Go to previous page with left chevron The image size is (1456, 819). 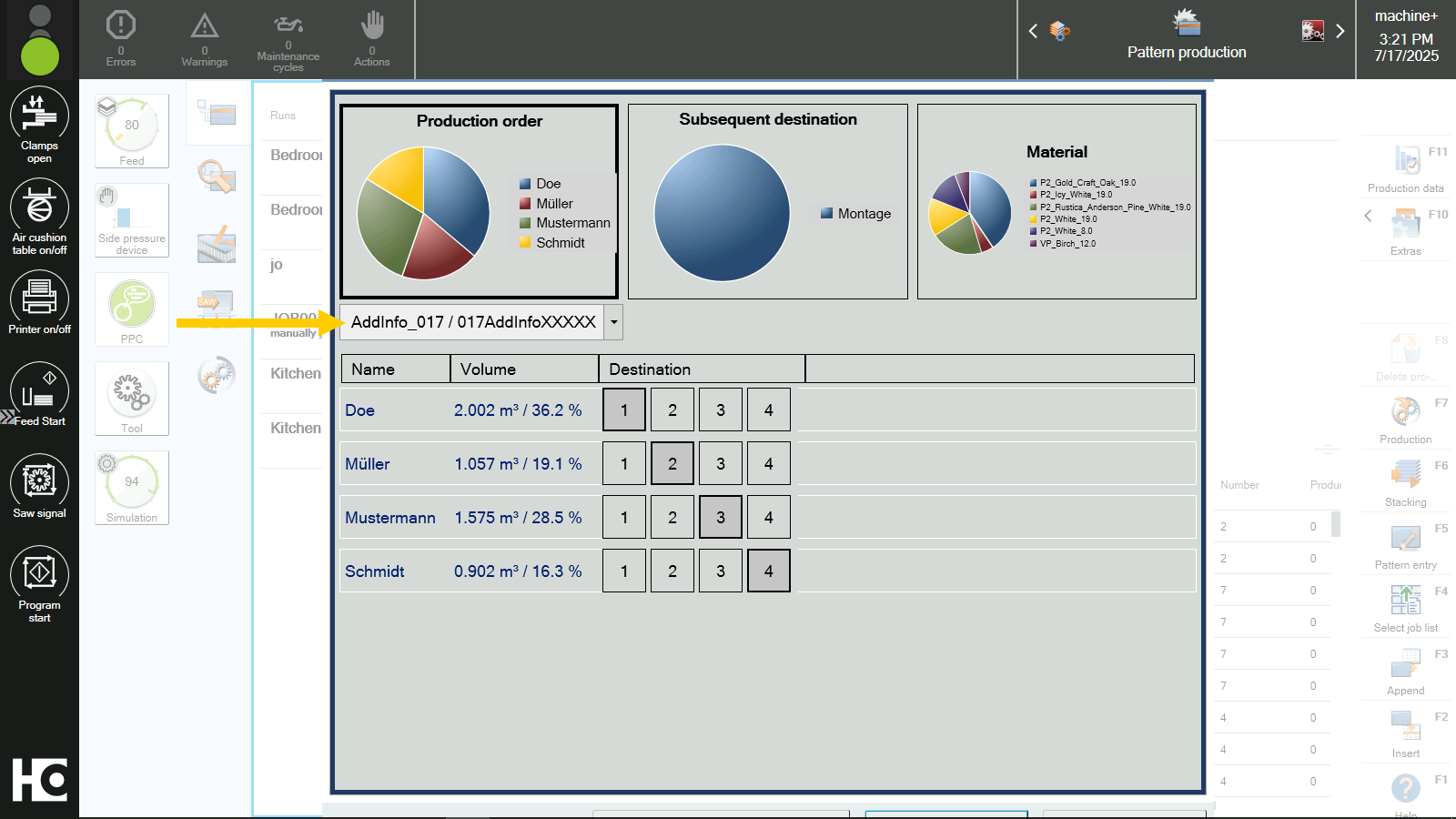pyautogui.click(x=1033, y=31)
